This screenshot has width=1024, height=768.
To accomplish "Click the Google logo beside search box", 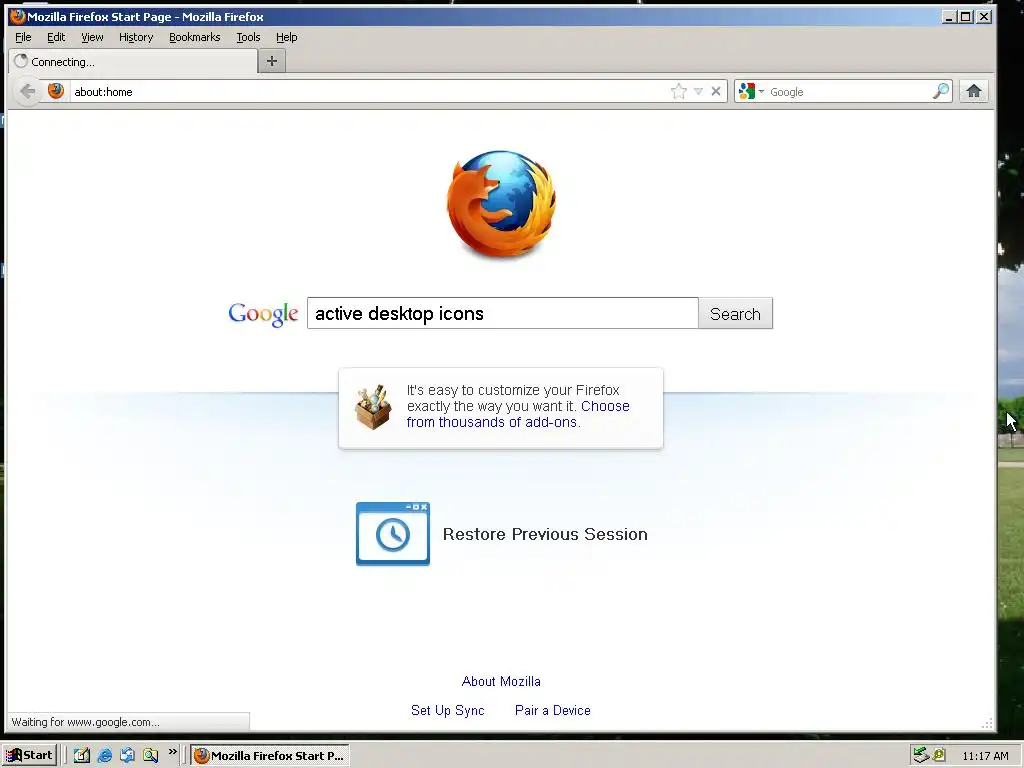I will (263, 314).
